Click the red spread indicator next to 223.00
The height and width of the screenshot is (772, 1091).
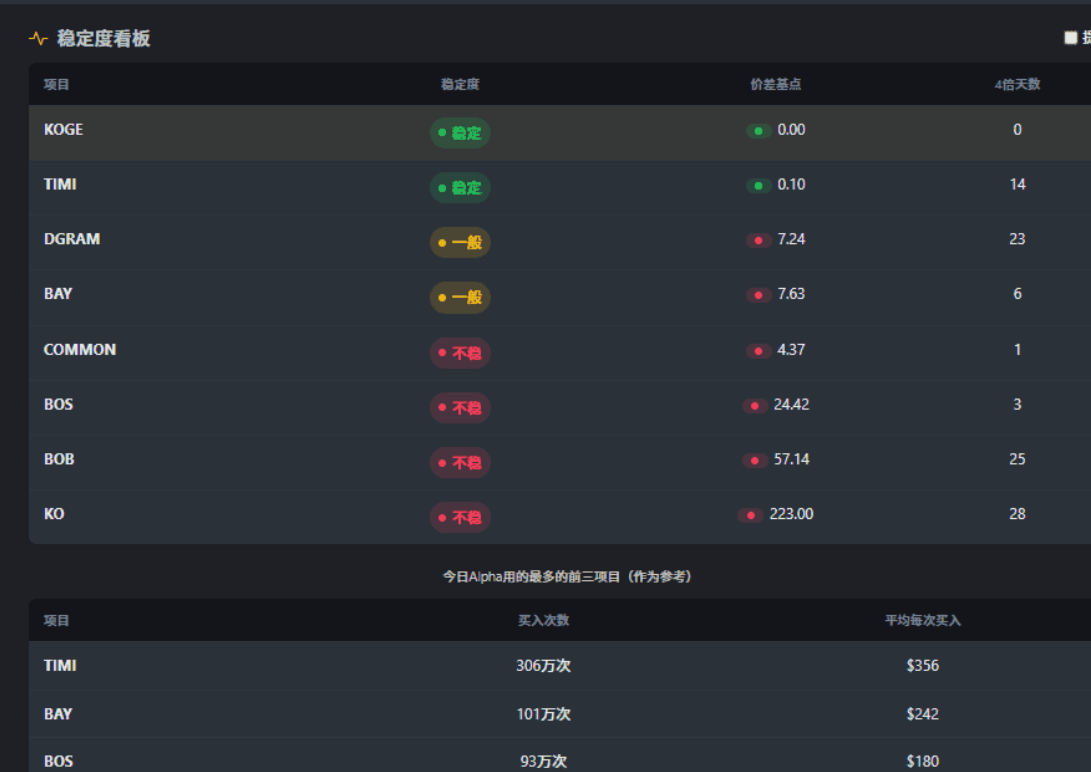pos(750,515)
